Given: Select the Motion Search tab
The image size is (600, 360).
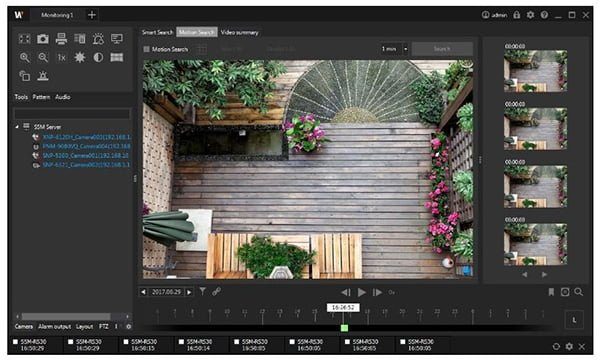Looking at the screenshot, I should click(x=197, y=32).
